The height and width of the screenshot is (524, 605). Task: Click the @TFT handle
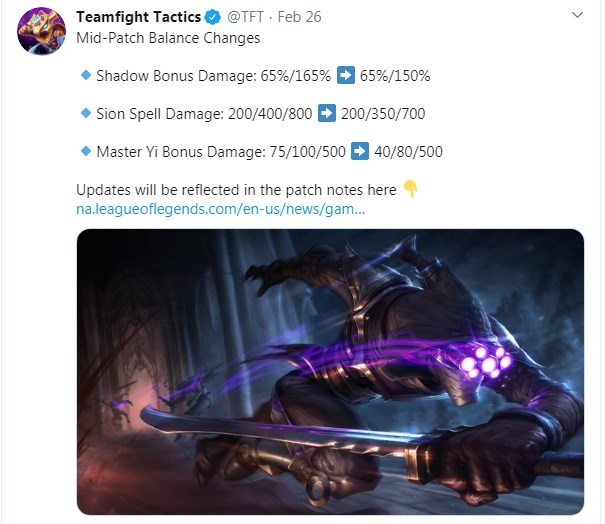pyautogui.click(x=245, y=17)
